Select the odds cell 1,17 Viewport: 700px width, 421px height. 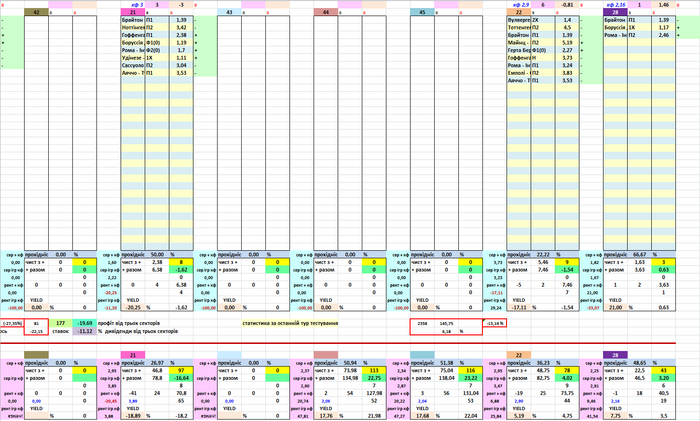click(x=663, y=27)
